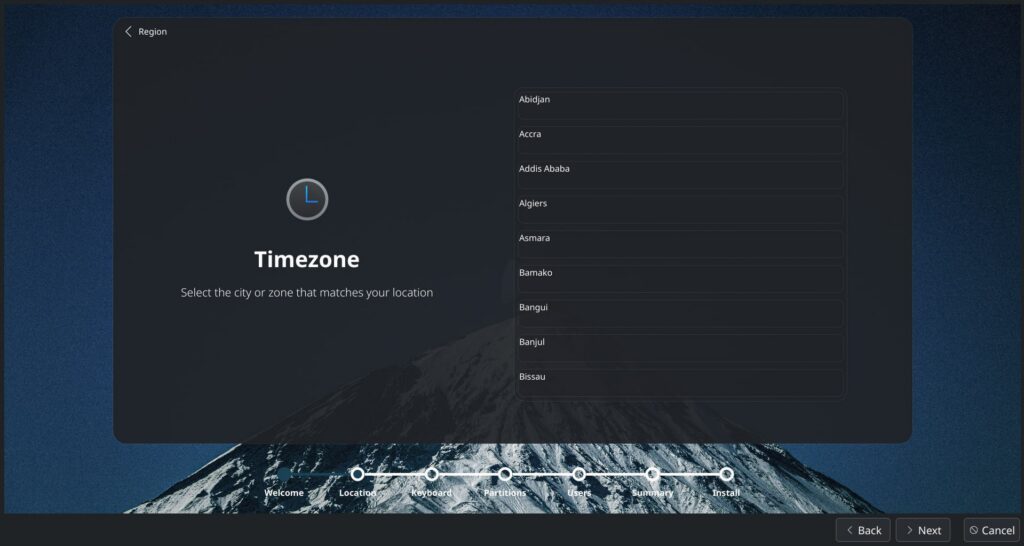Click the Welcome step marker
The image size is (1024, 546).
point(284,474)
